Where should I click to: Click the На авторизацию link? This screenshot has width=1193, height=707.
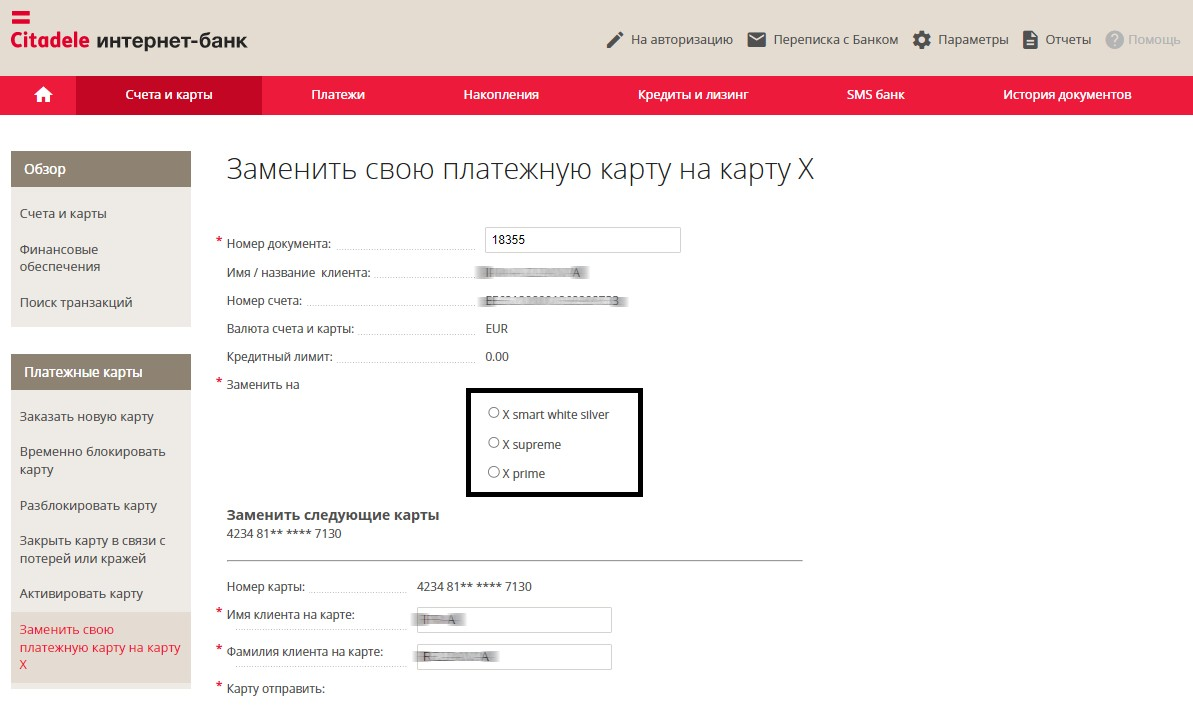682,40
